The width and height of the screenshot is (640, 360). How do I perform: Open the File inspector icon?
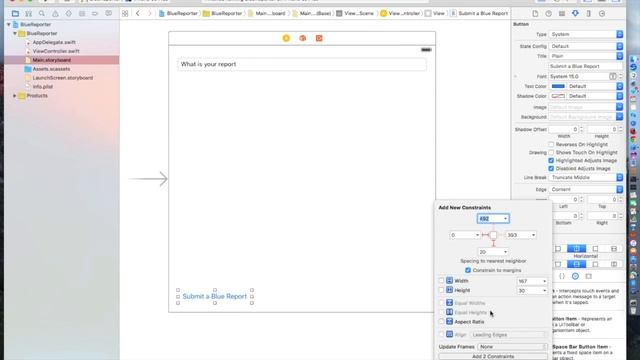535,13
